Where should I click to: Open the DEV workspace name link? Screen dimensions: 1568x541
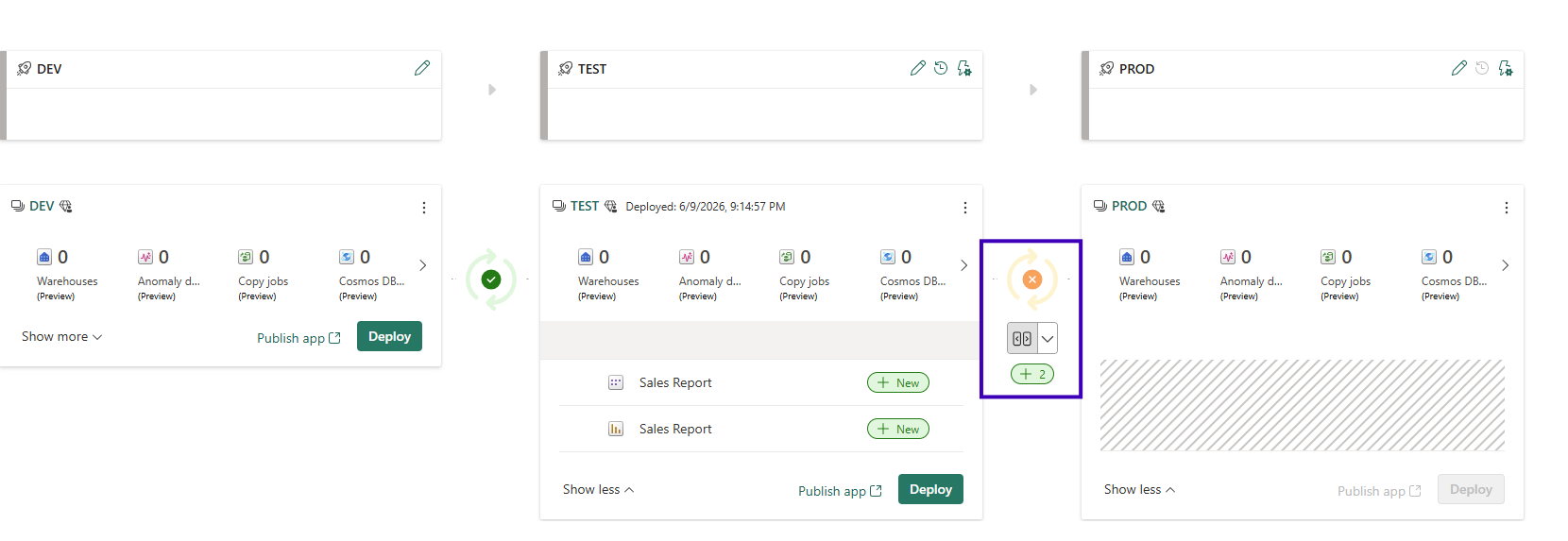42,206
